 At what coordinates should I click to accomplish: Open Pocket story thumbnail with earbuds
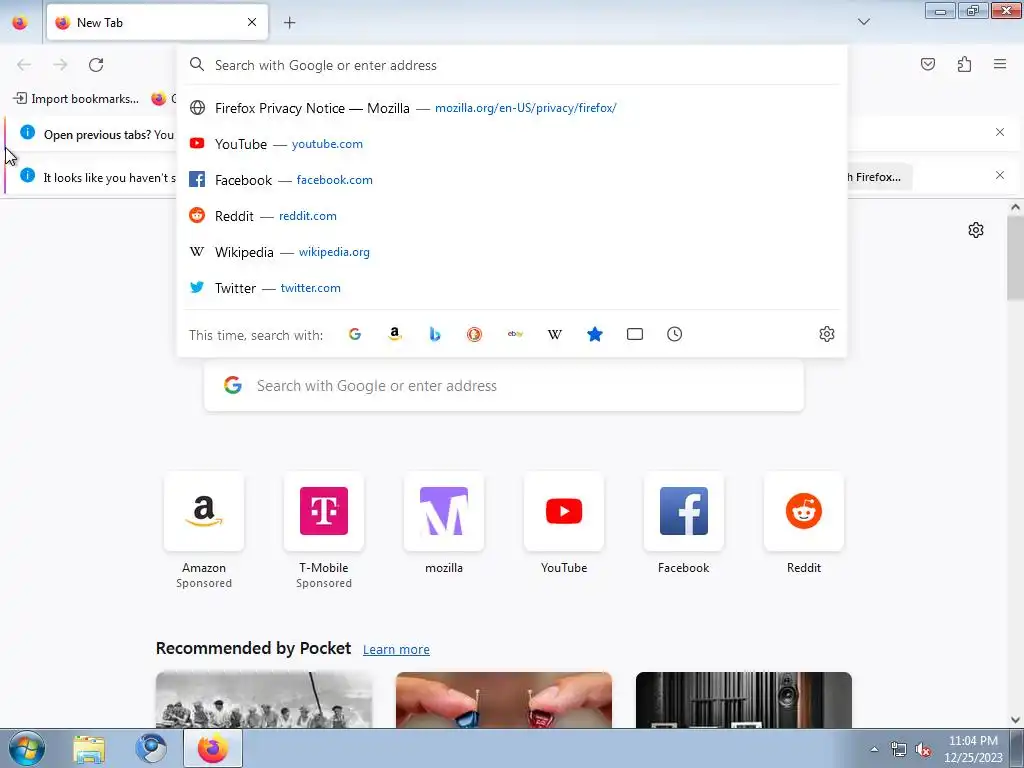click(x=504, y=699)
